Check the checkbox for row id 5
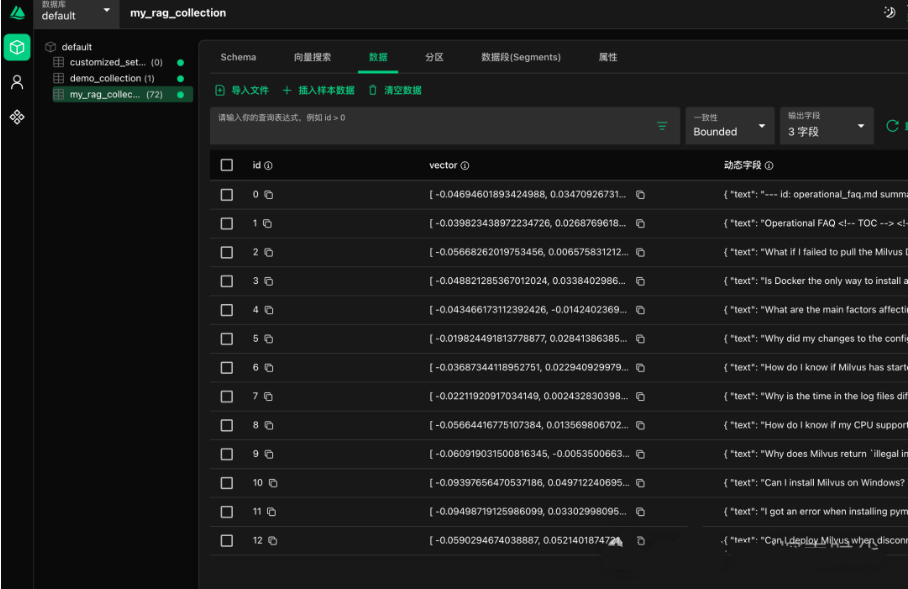The image size is (908, 589). pyautogui.click(x=227, y=339)
